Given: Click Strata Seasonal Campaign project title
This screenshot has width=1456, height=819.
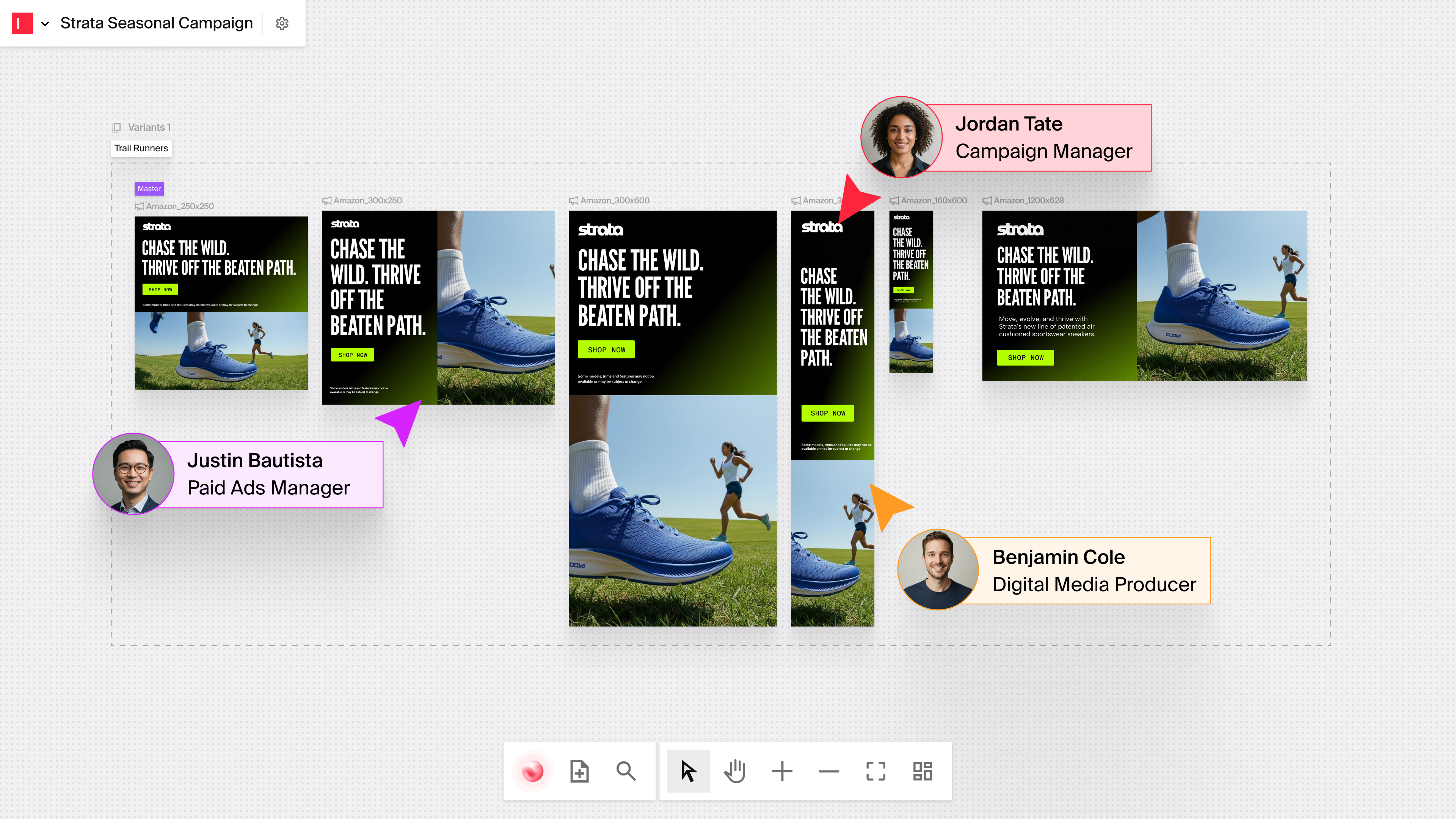Looking at the screenshot, I should [x=157, y=23].
